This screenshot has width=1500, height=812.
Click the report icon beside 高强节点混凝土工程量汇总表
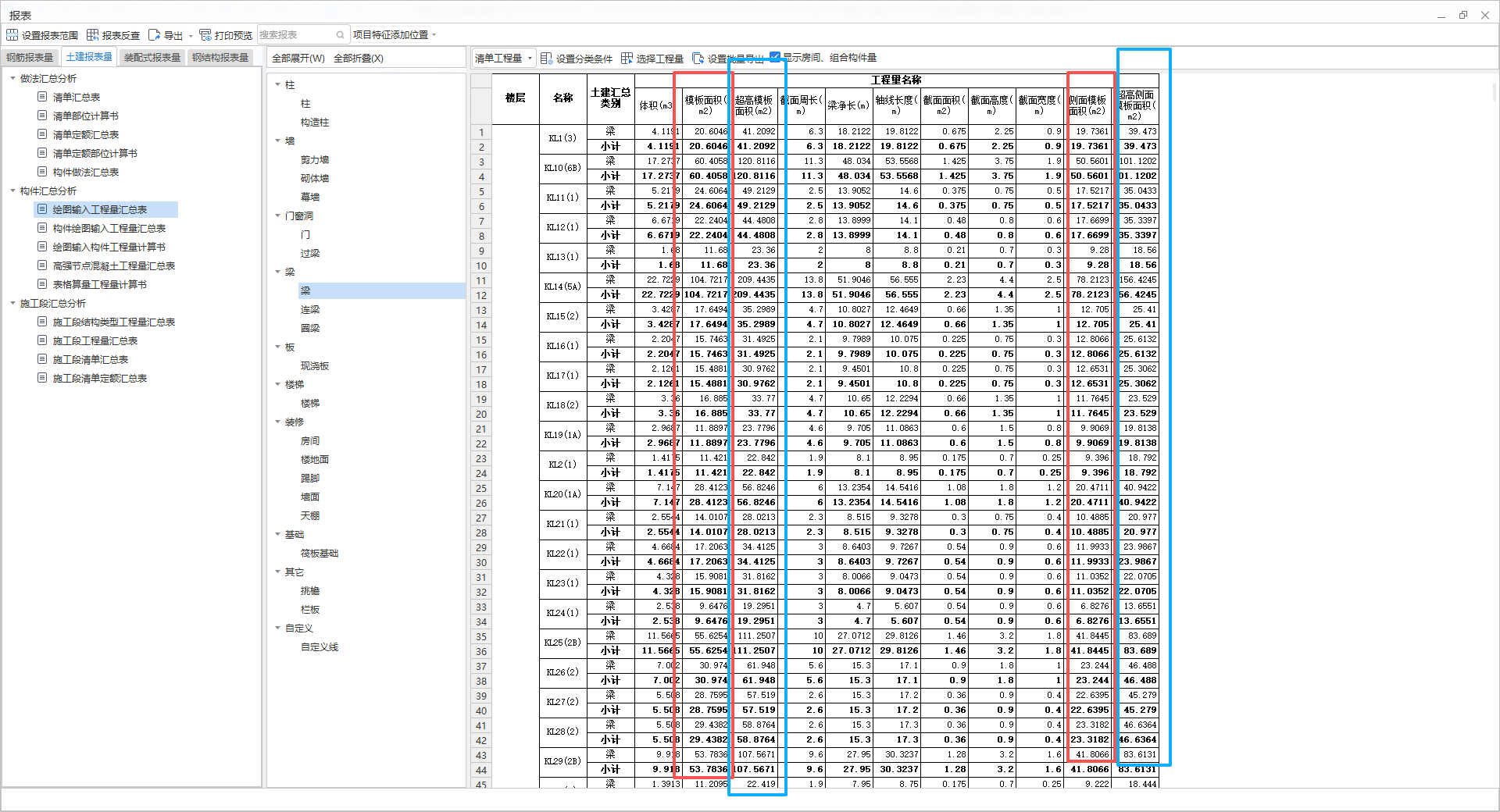point(42,265)
